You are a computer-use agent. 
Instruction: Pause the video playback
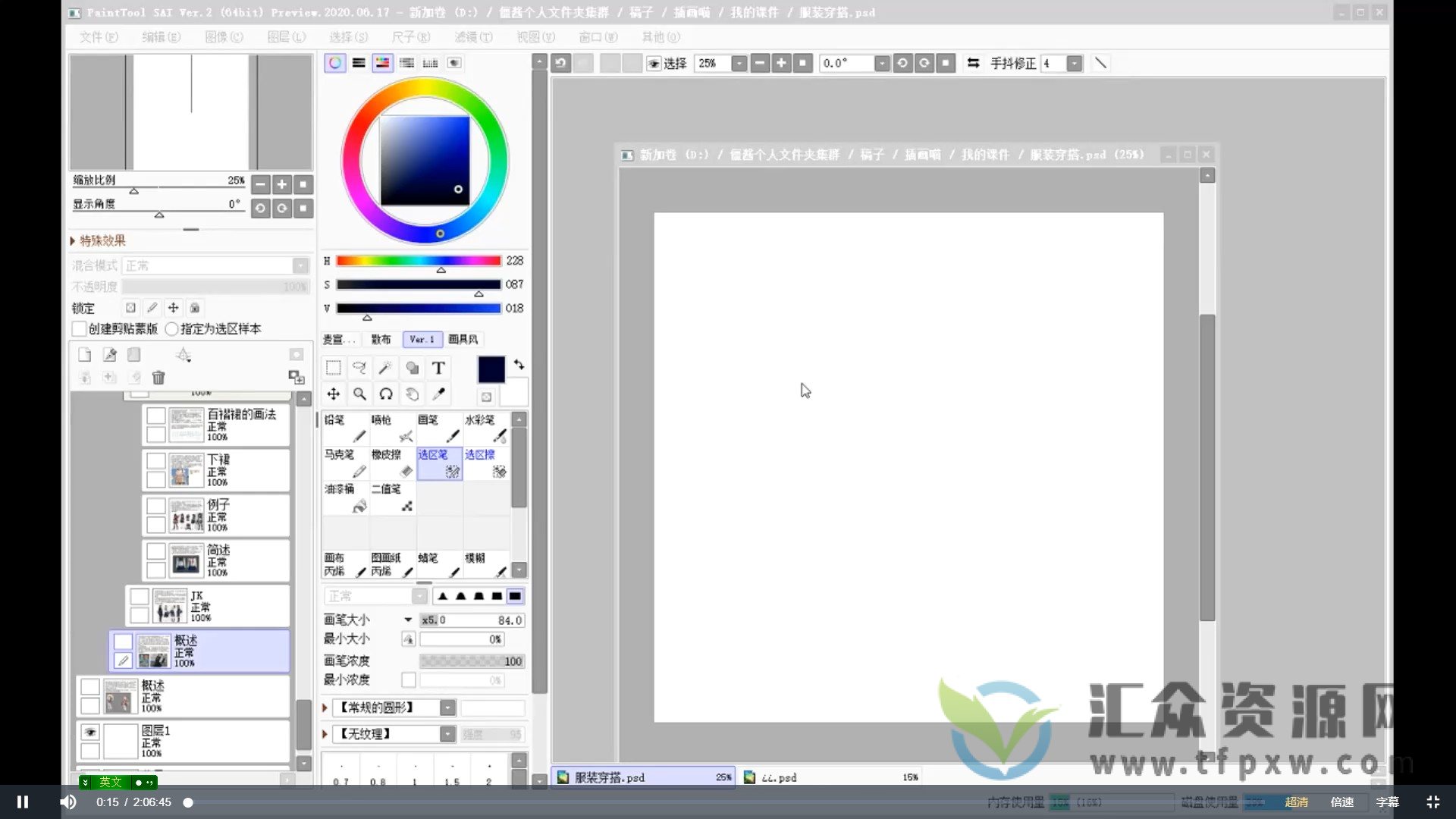pyautogui.click(x=23, y=802)
